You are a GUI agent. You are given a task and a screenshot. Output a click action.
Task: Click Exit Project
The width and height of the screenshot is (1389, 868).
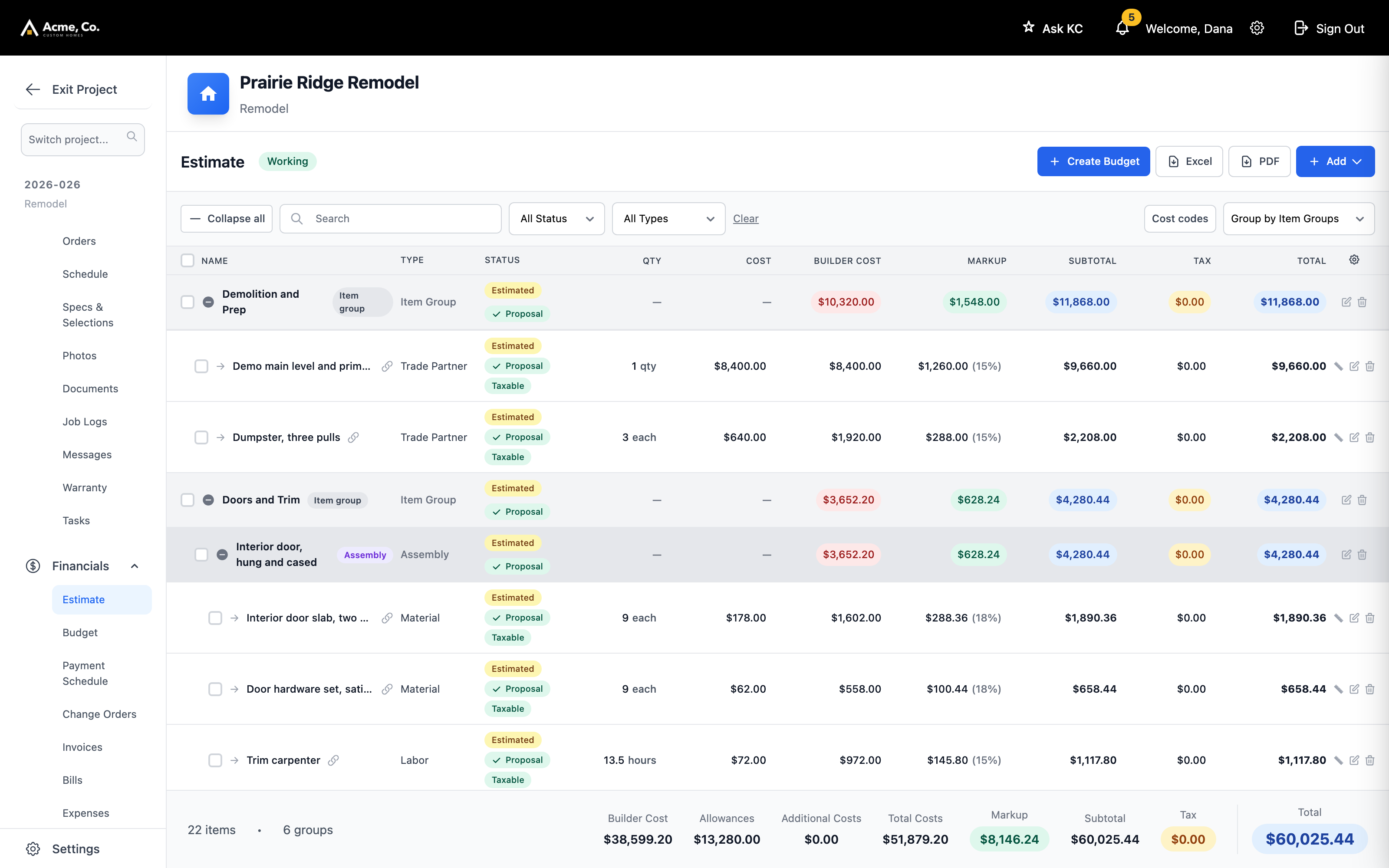tap(72, 89)
